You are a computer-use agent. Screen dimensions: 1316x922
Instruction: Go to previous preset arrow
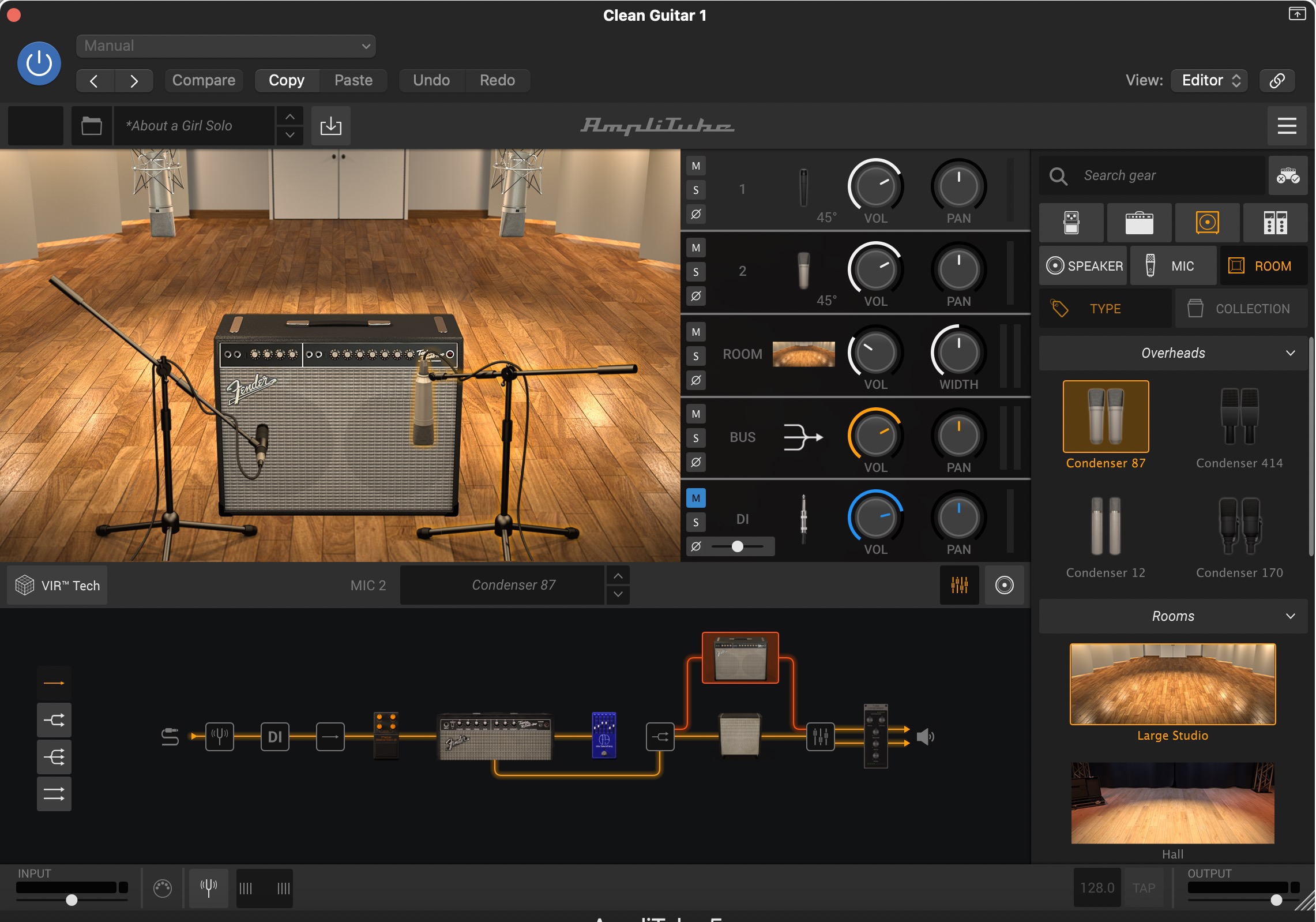coord(95,81)
